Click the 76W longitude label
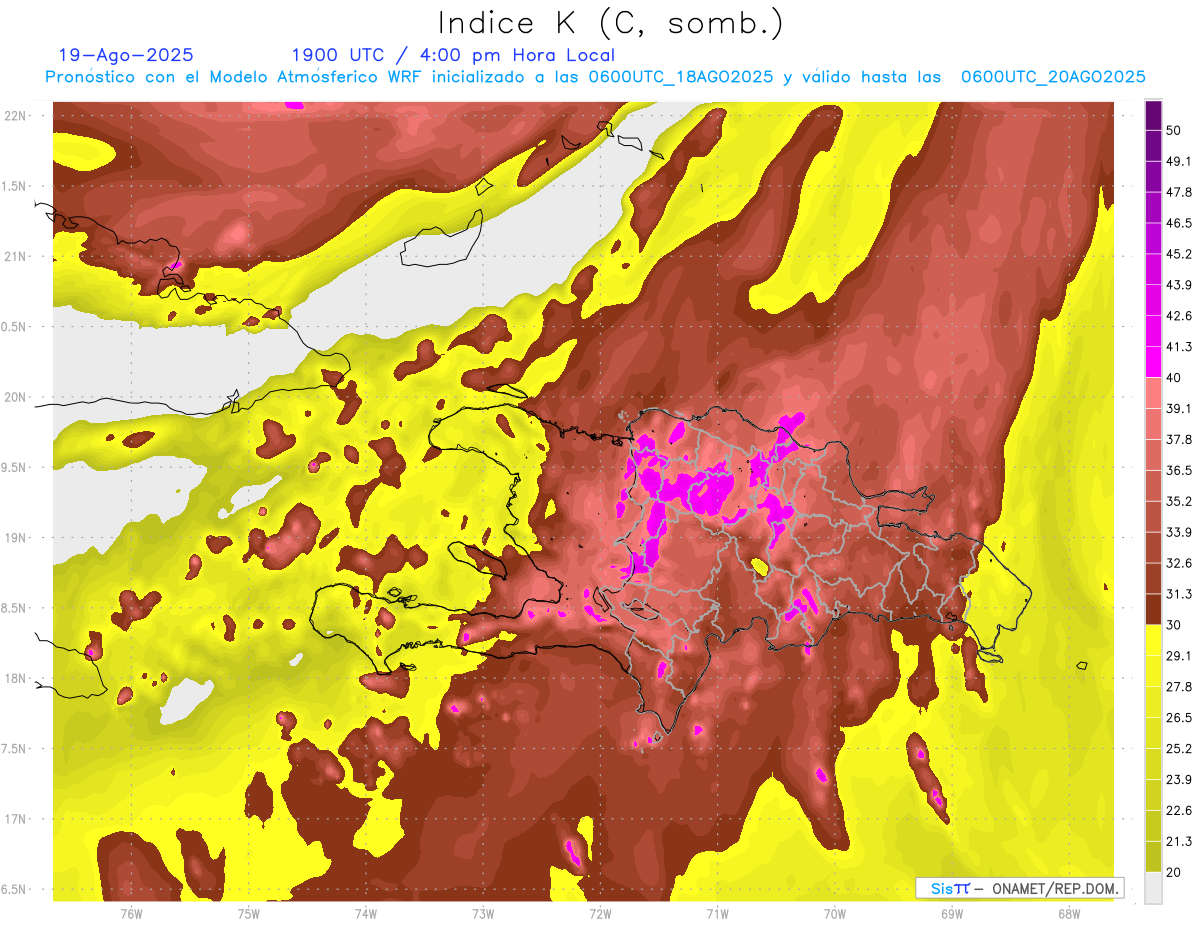The height and width of the screenshot is (927, 1200). click(131, 914)
